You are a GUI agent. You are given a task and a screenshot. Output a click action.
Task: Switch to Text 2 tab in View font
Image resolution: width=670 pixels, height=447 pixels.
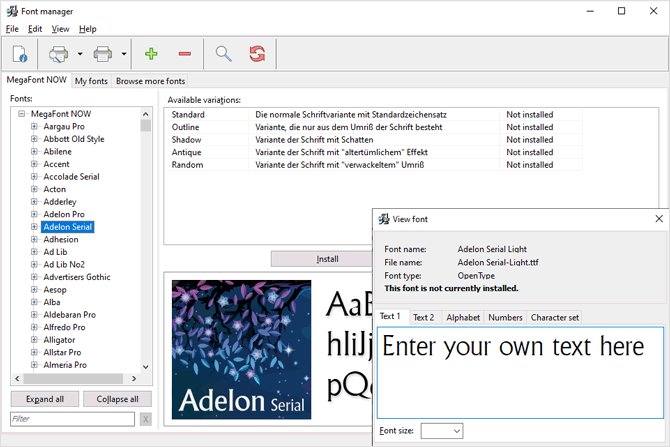[423, 318]
